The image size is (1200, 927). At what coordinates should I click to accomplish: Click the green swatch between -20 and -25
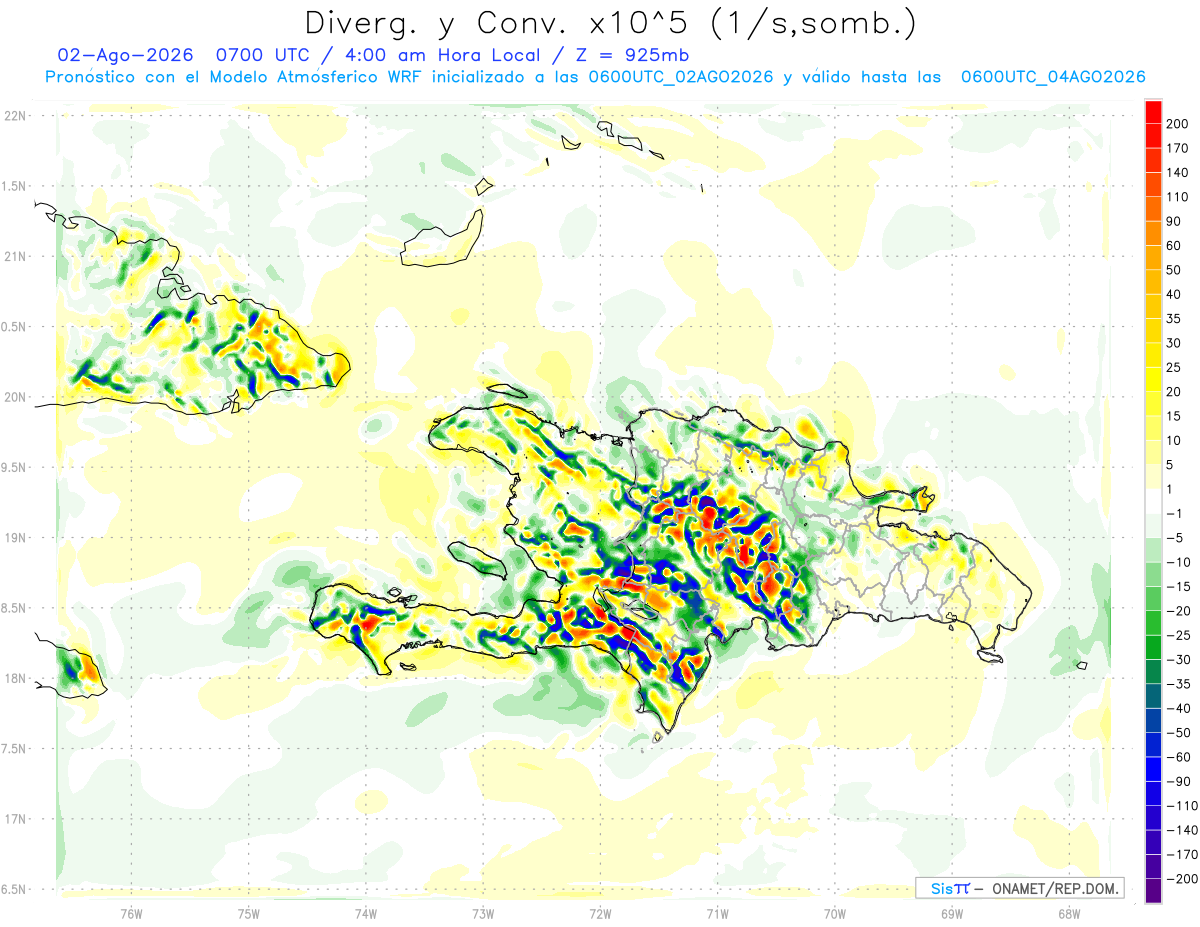click(x=1153, y=623)
